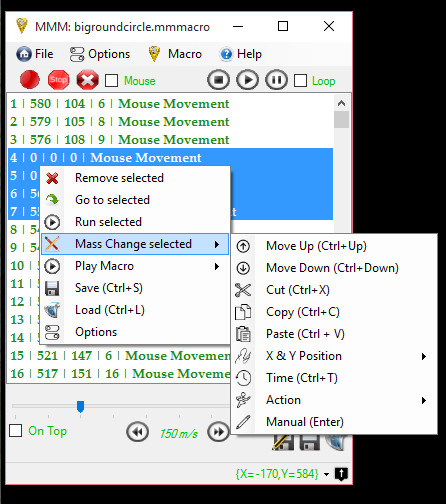The height and width of the screenshot is (504, 446).
Task: Choose Go to selected
Action: pos(135,200)
